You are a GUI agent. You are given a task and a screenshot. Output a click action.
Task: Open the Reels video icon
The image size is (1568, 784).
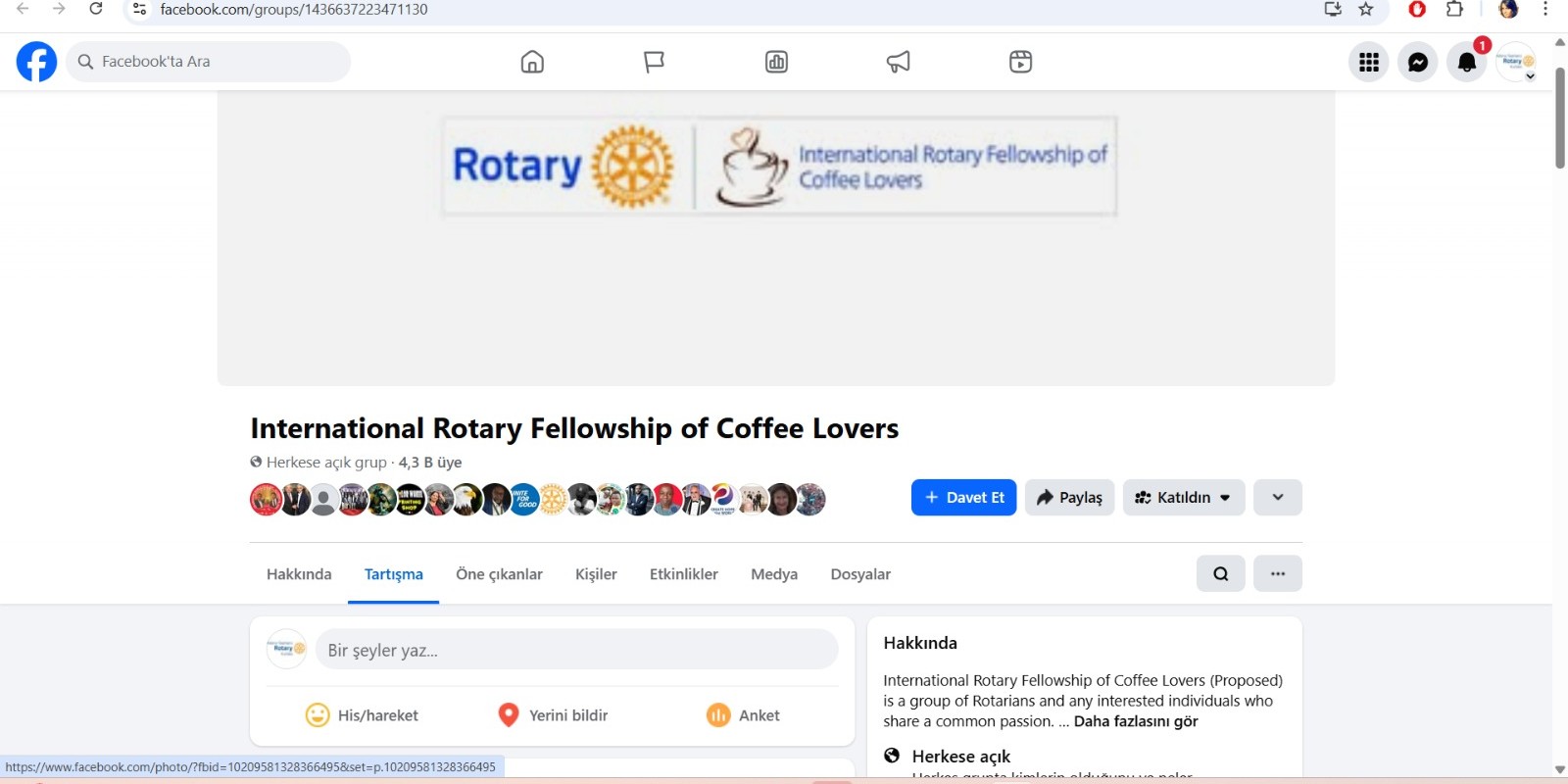pyautogui.click(x=1020, y=62)
